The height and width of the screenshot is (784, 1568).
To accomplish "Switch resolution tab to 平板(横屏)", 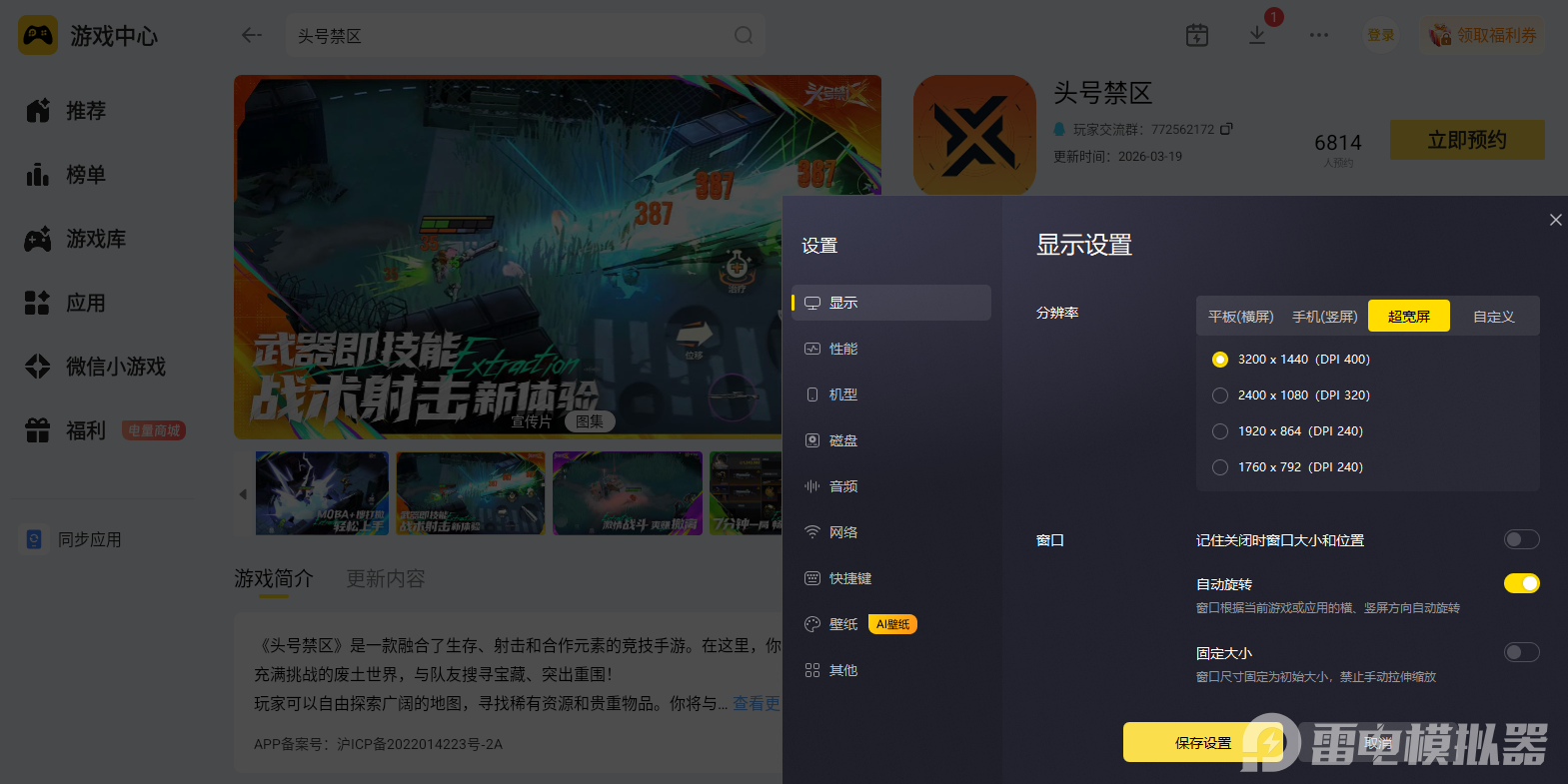I will click(x=1241, y=317).
